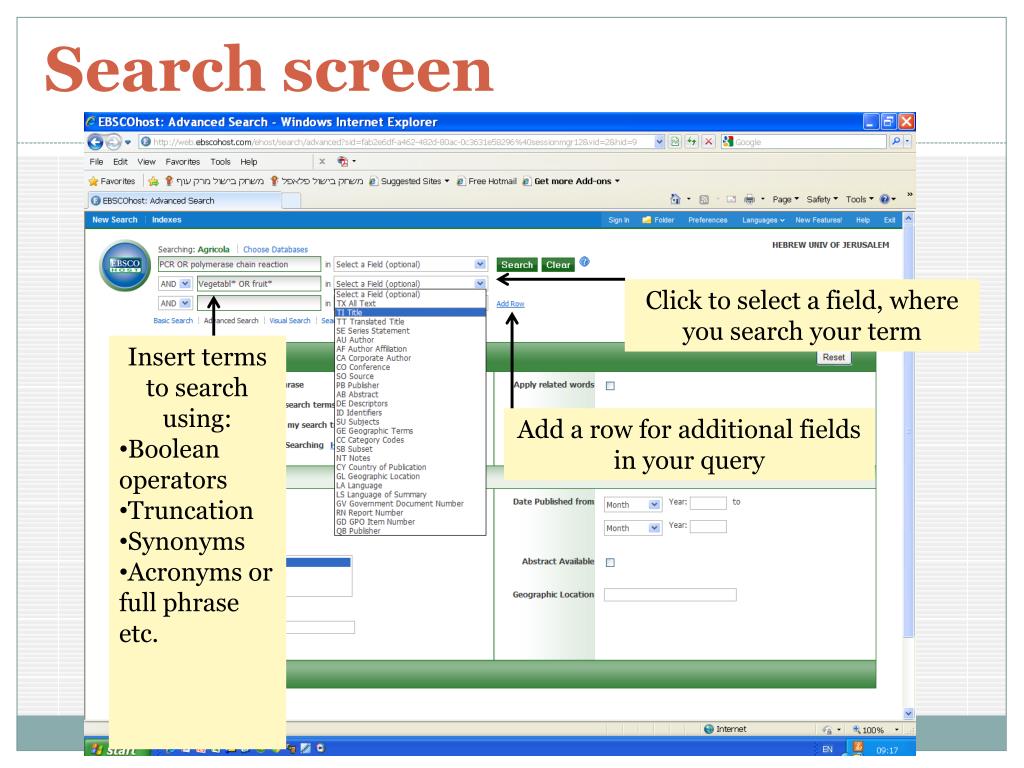Screen dimensions: 1024x768
Task: Click the EBSCO host logo
Action: 125,265
